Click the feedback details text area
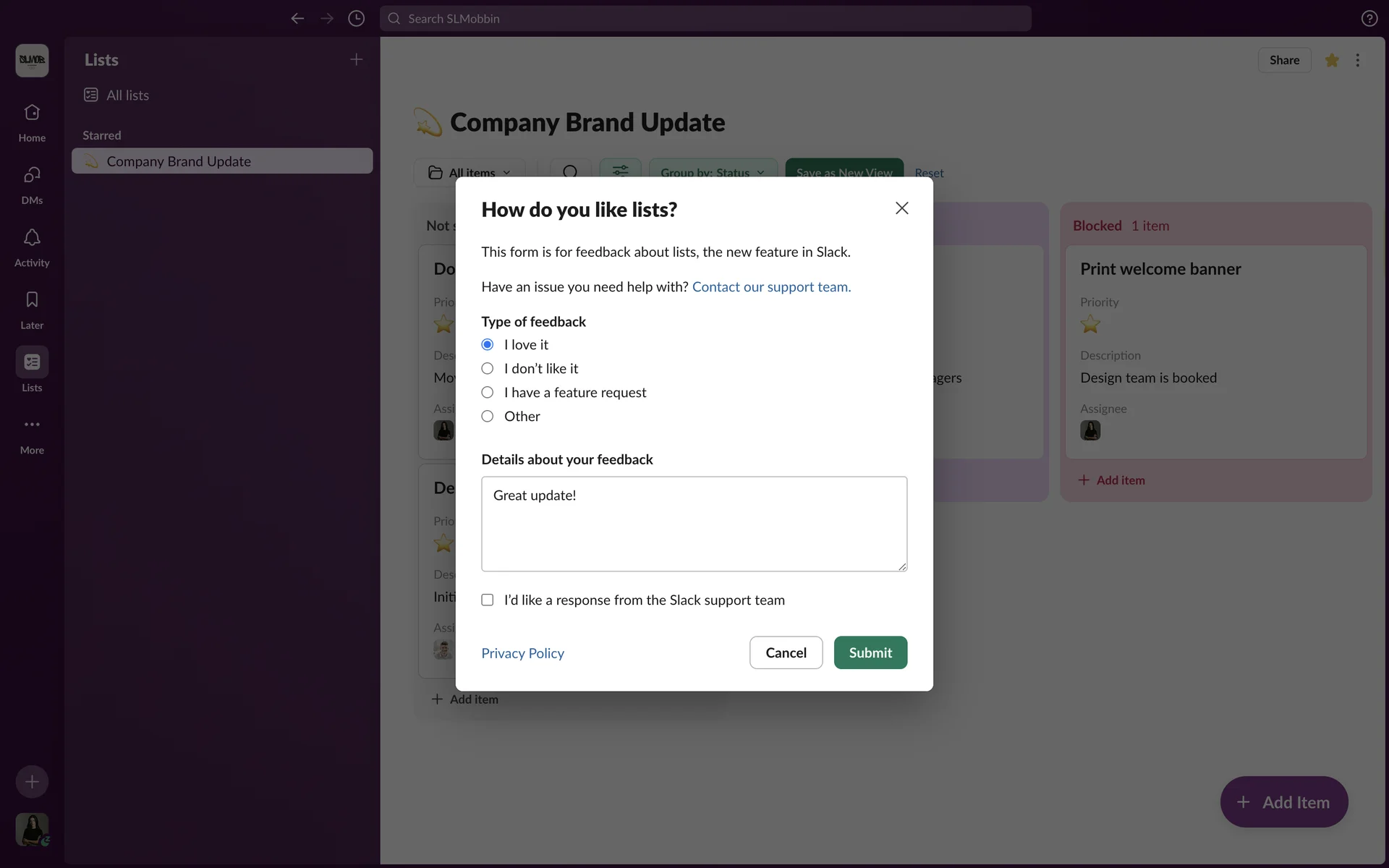Screen dimensions: 1389x868 pyautogui.click(x=694, y=524)
